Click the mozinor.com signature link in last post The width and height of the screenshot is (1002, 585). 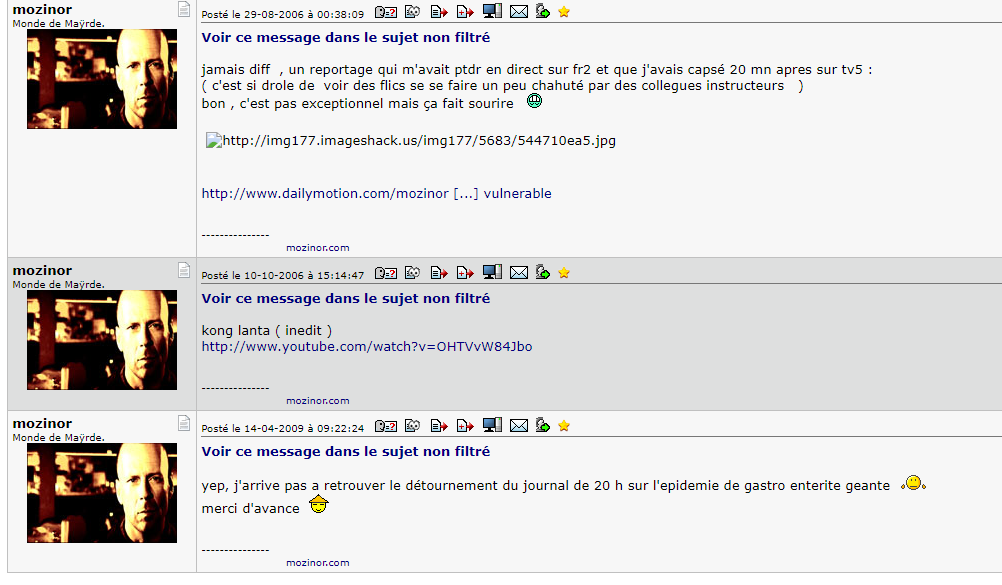(318, 563)
